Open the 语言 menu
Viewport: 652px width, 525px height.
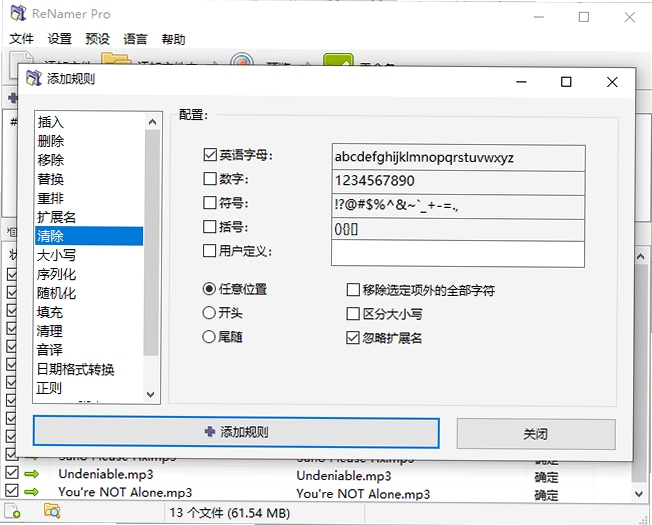(135, 39)
